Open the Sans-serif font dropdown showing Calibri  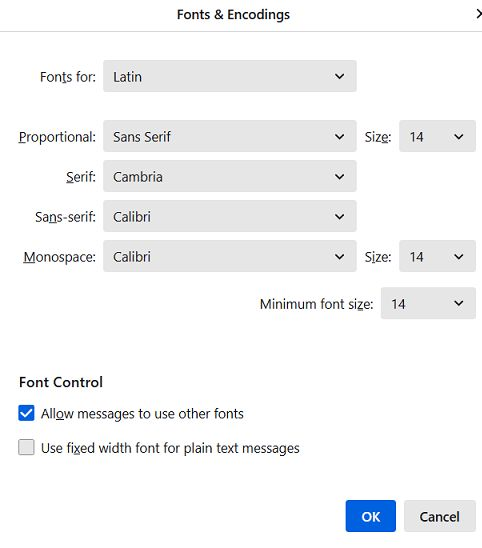[x=230, y=216]
